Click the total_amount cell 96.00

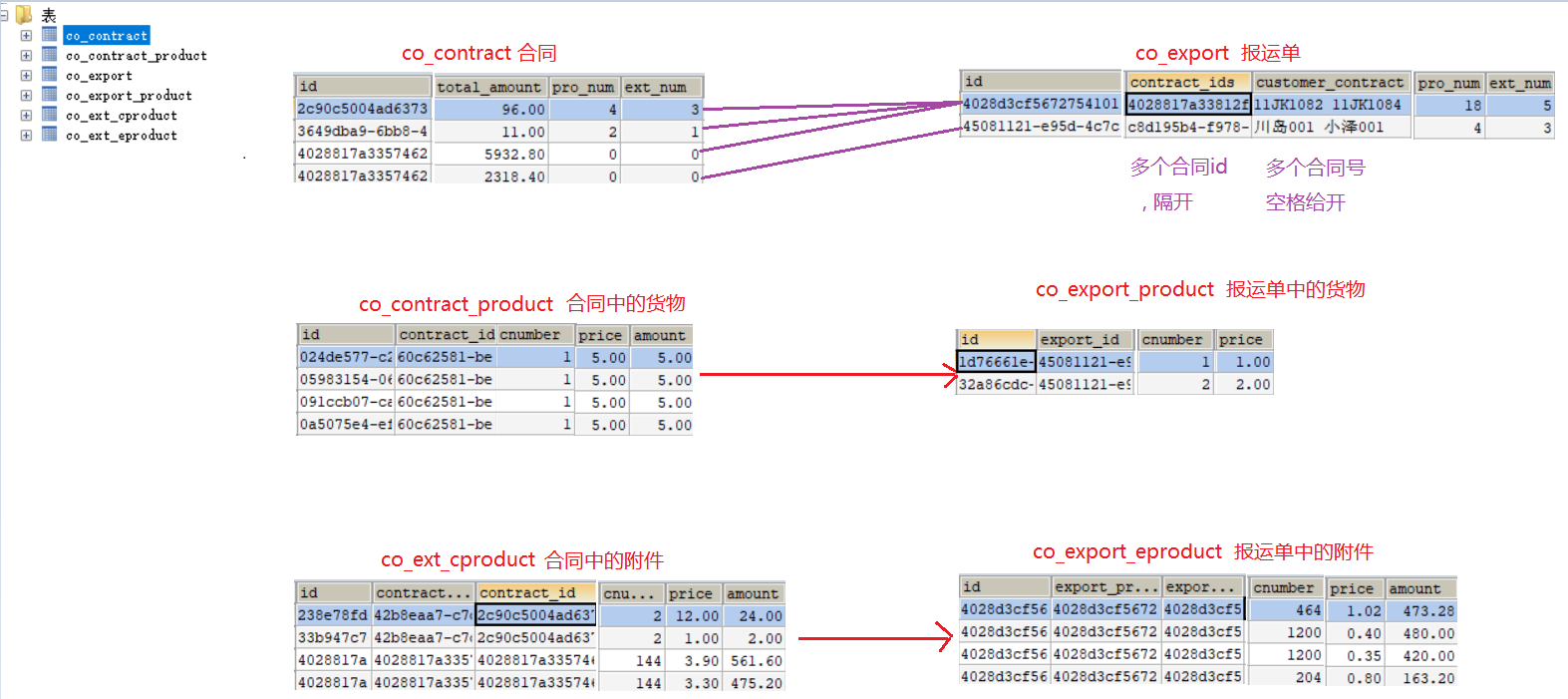(491, 110)
